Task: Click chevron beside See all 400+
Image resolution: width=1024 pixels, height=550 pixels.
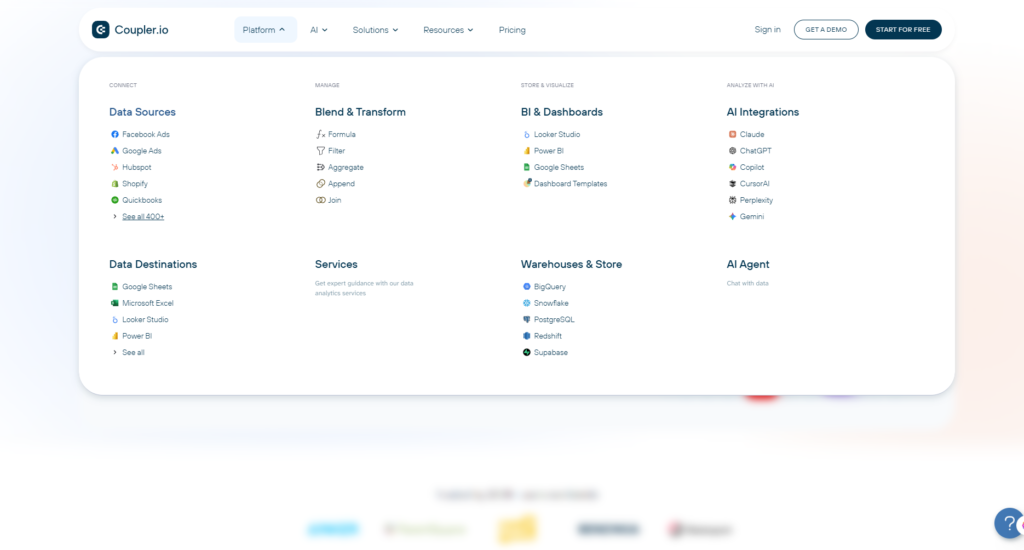Action: [115, 216]
